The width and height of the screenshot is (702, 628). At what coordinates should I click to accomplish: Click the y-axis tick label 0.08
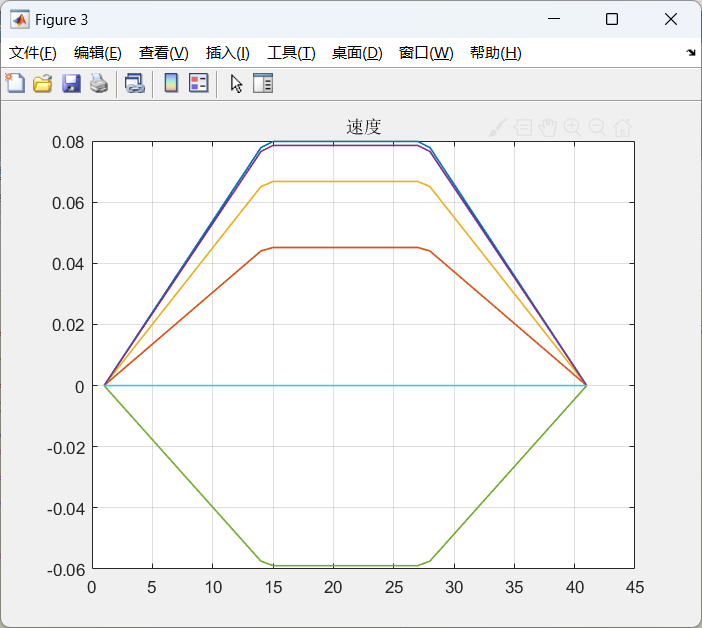68,142
